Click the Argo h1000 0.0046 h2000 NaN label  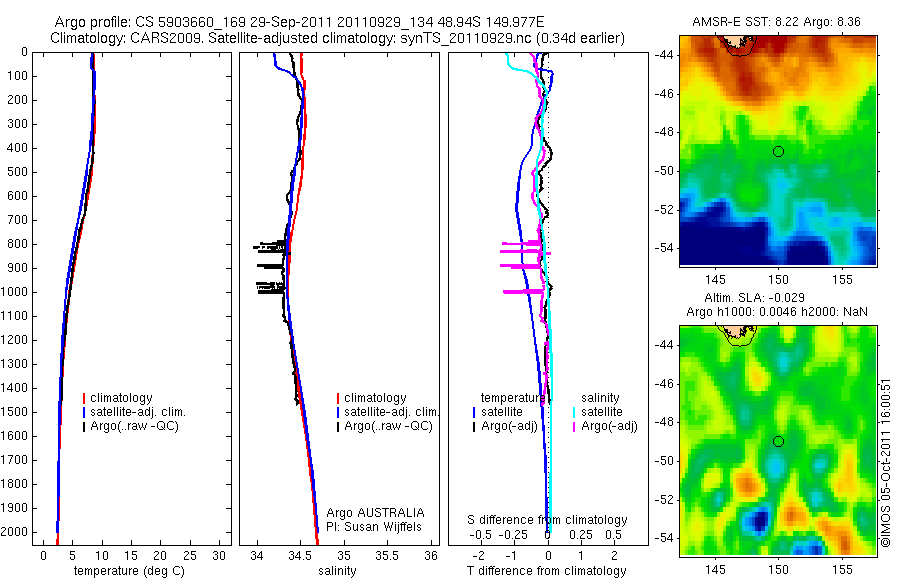click(x=777, y=312)
